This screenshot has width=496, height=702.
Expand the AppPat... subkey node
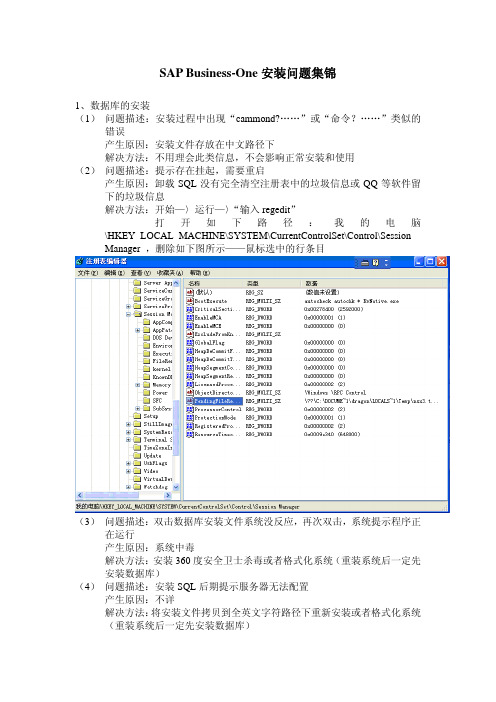pyautogui.click(x=137, y=330)
